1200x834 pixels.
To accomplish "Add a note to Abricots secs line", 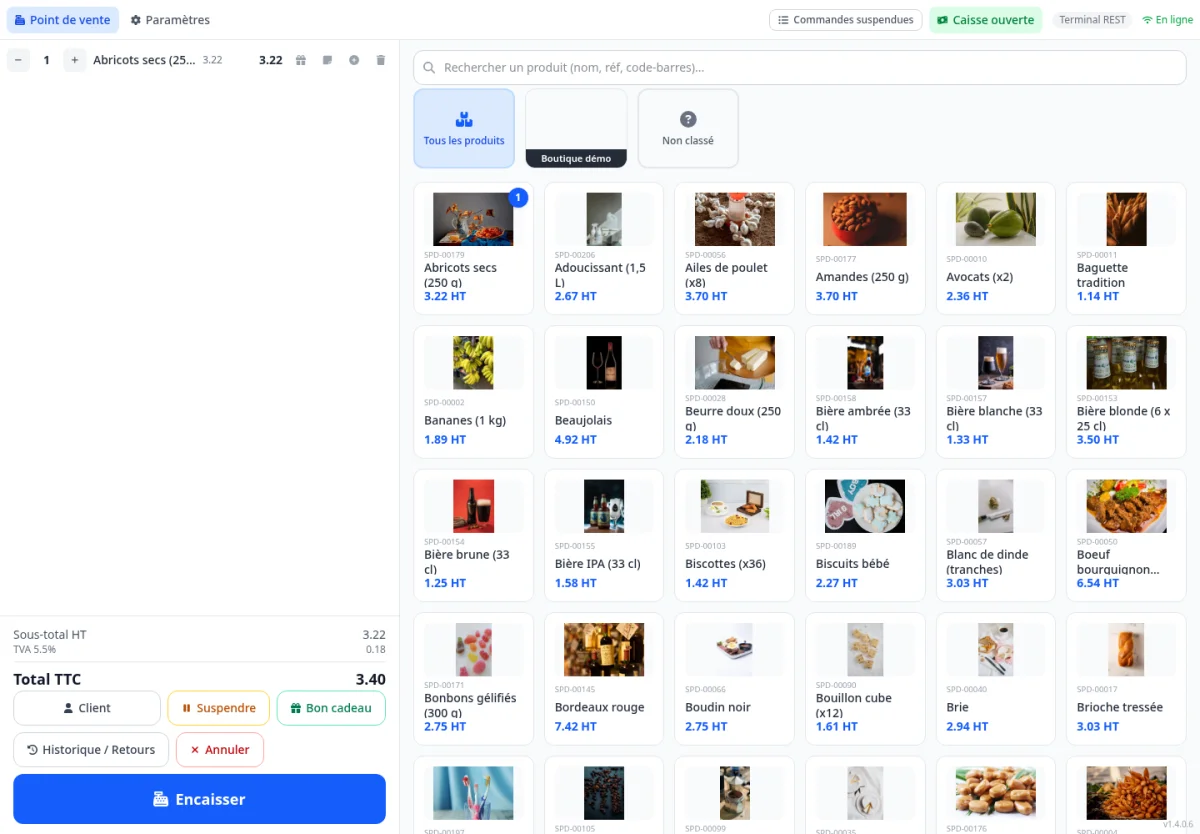I will [327, 60].
